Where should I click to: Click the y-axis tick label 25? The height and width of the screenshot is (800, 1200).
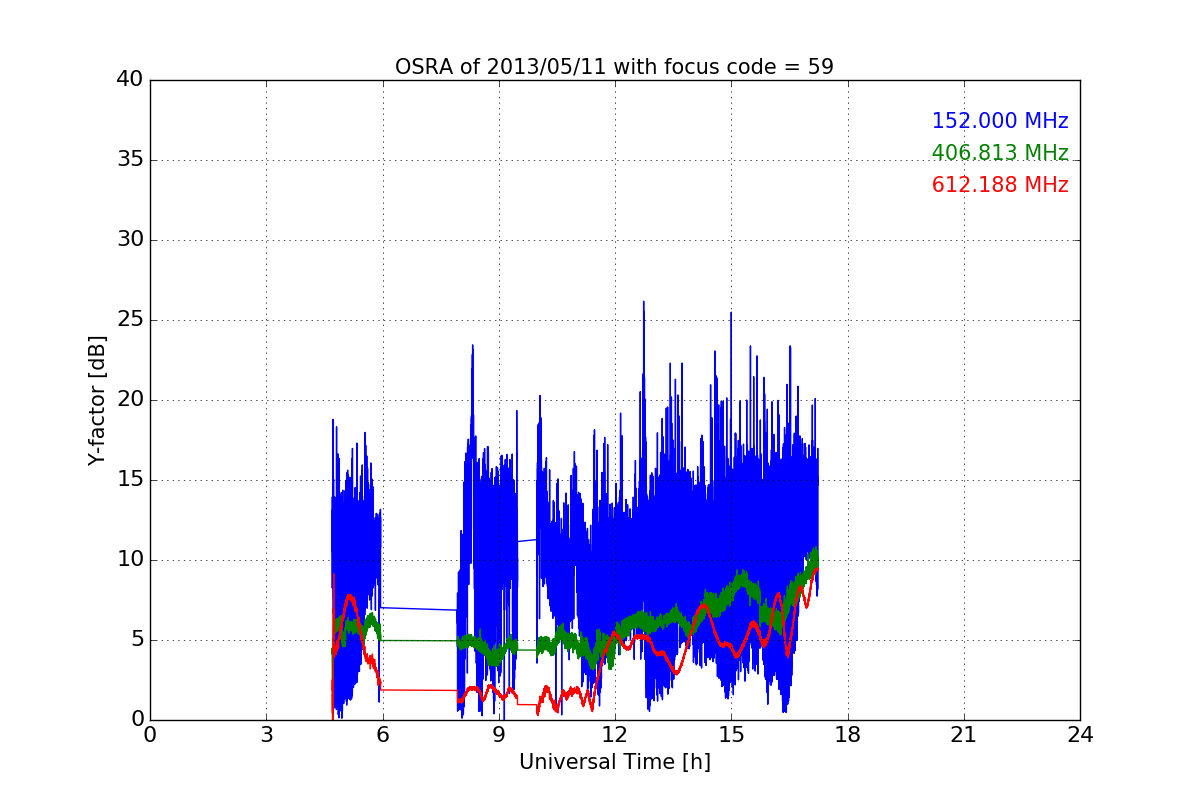coord(130,320)
